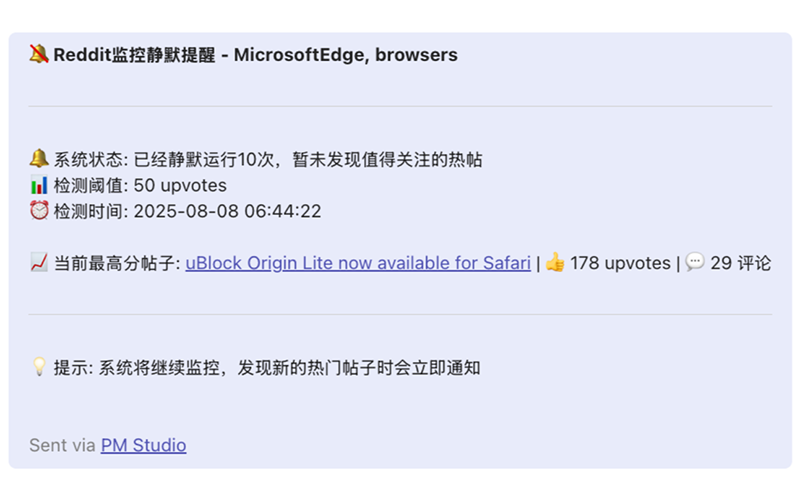The image size is (800, 500).
Task: Click the timestamp 2025-08-08 06:44:22
Action: pos(228,211)
